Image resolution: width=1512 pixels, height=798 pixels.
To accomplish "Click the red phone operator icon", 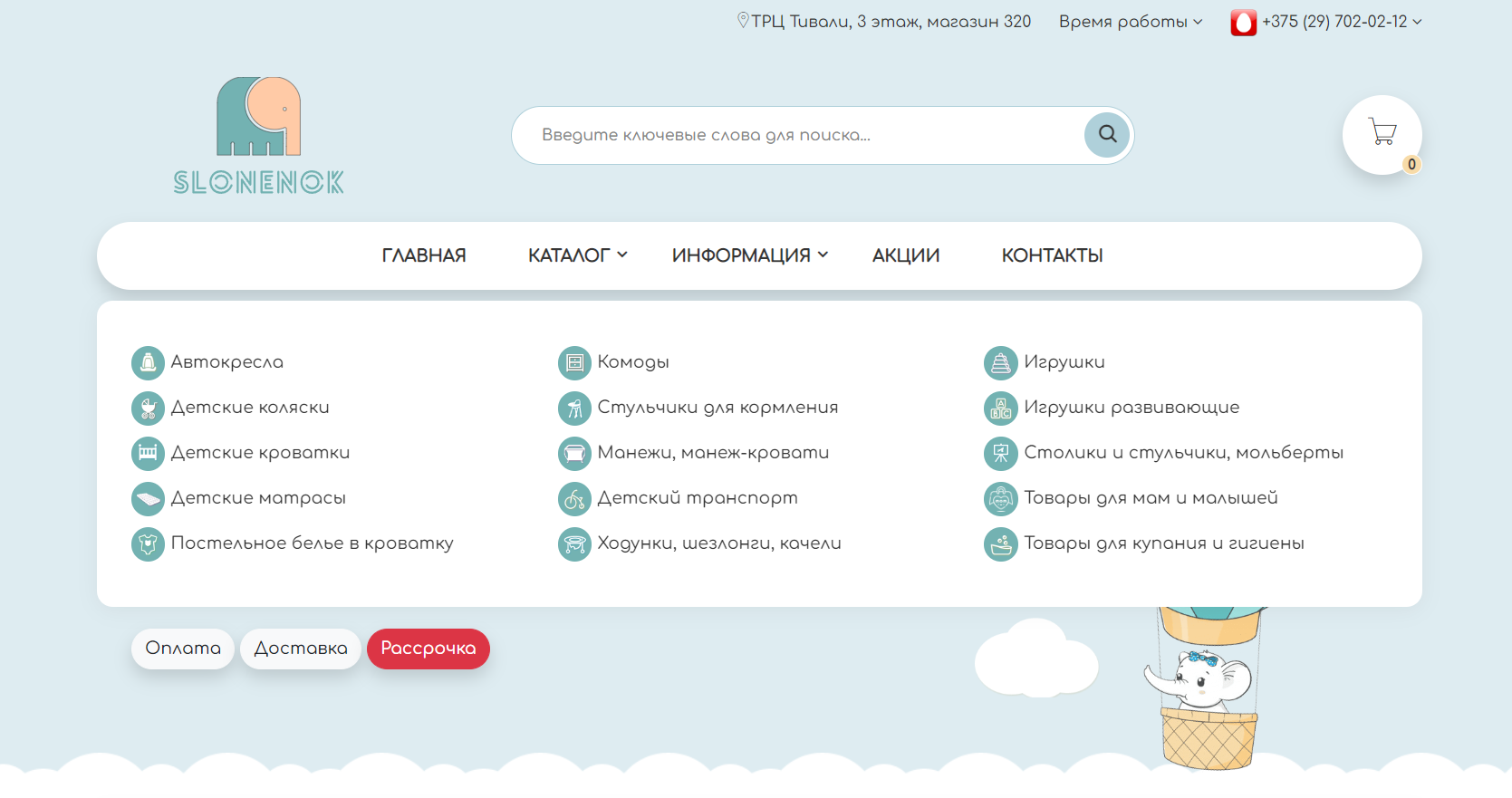I will pos(1244,22).
